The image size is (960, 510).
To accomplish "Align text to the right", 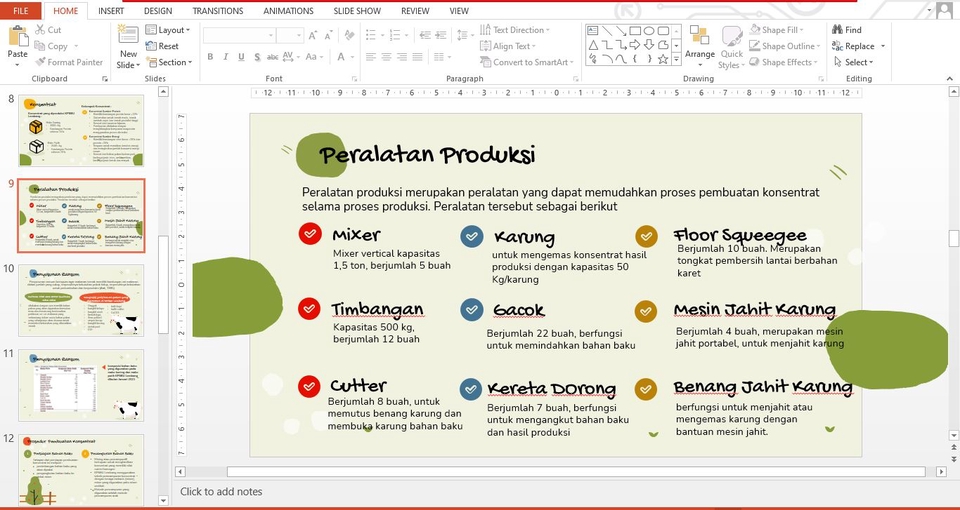I will click(x=402, y=57).
